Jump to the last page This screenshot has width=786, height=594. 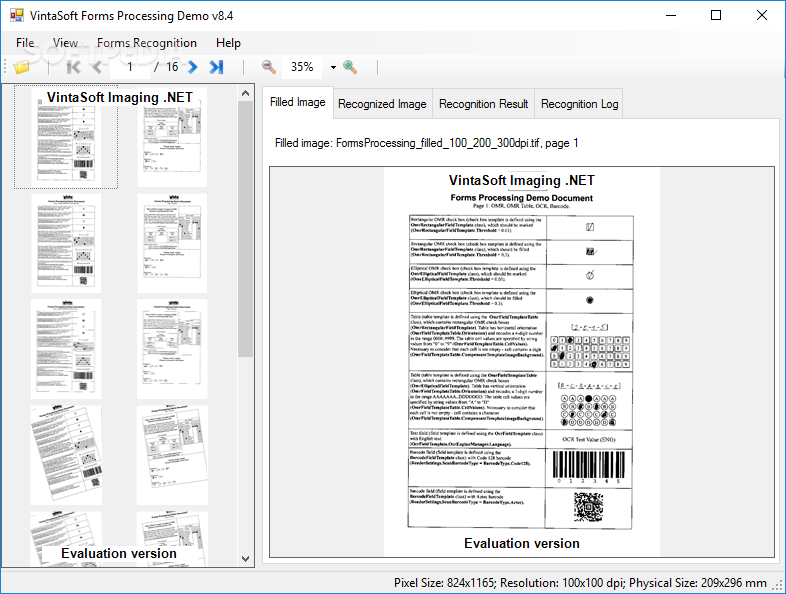point(216,67)
